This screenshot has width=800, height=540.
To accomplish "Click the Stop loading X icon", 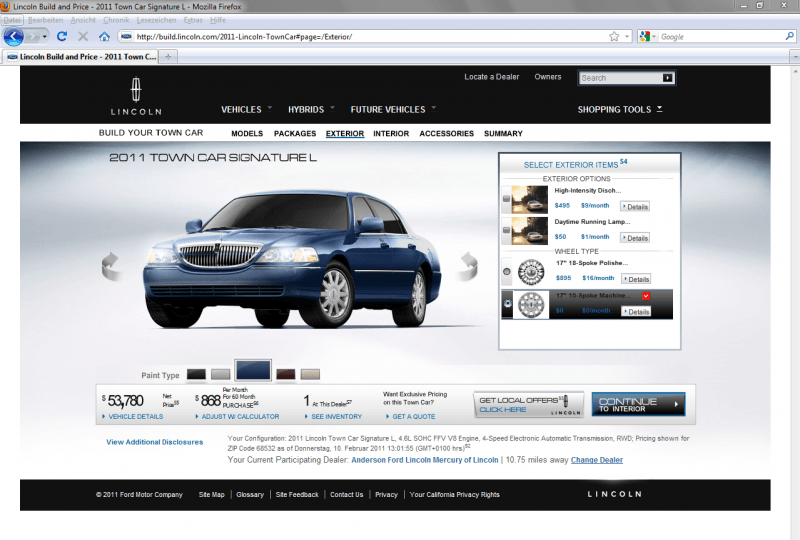I will [x=83, y=37].
